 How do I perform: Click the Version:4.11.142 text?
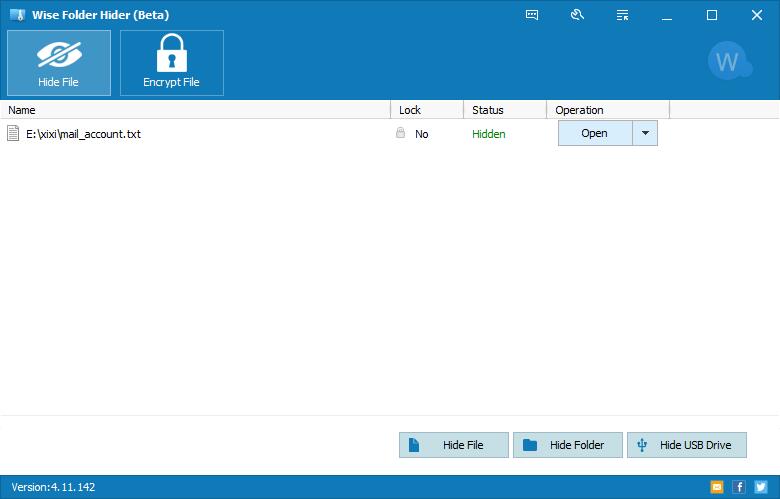coord(53,487)
